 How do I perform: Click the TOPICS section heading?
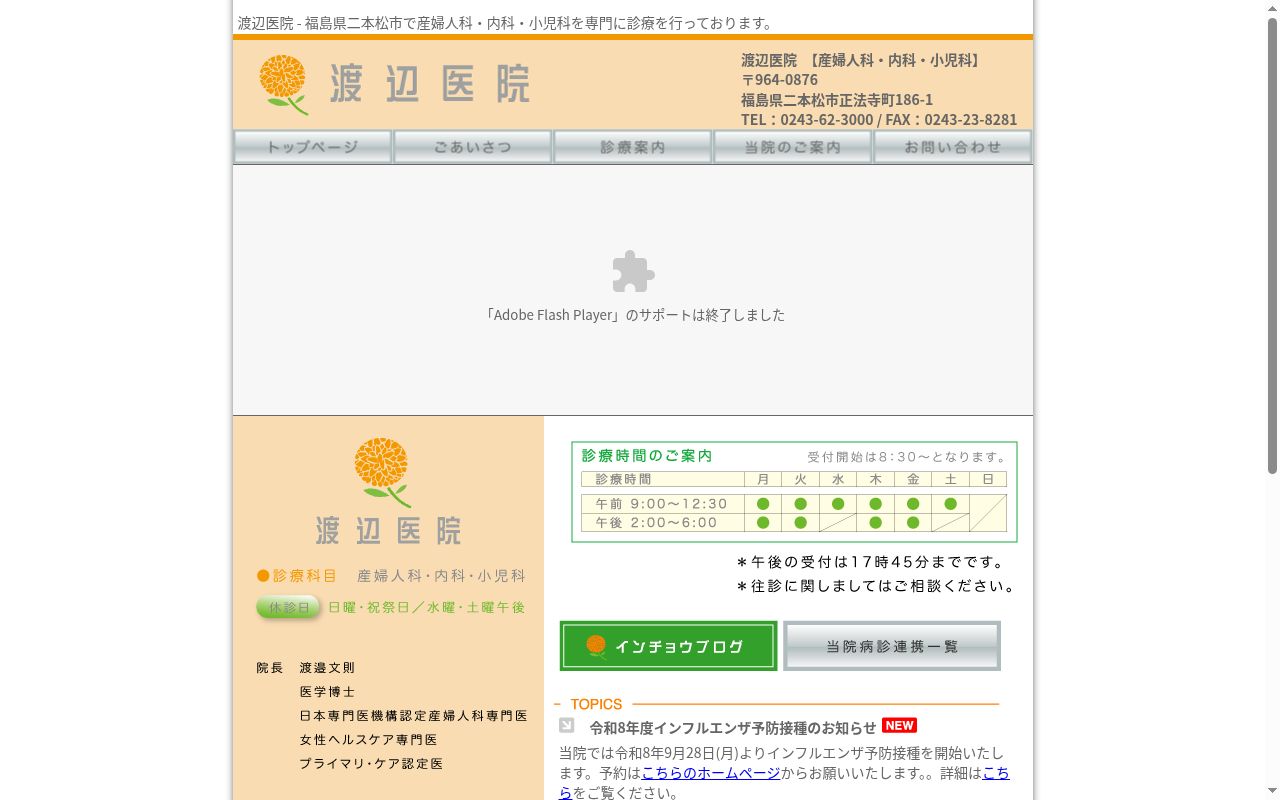pyautogui.click(x=596, y=704)
